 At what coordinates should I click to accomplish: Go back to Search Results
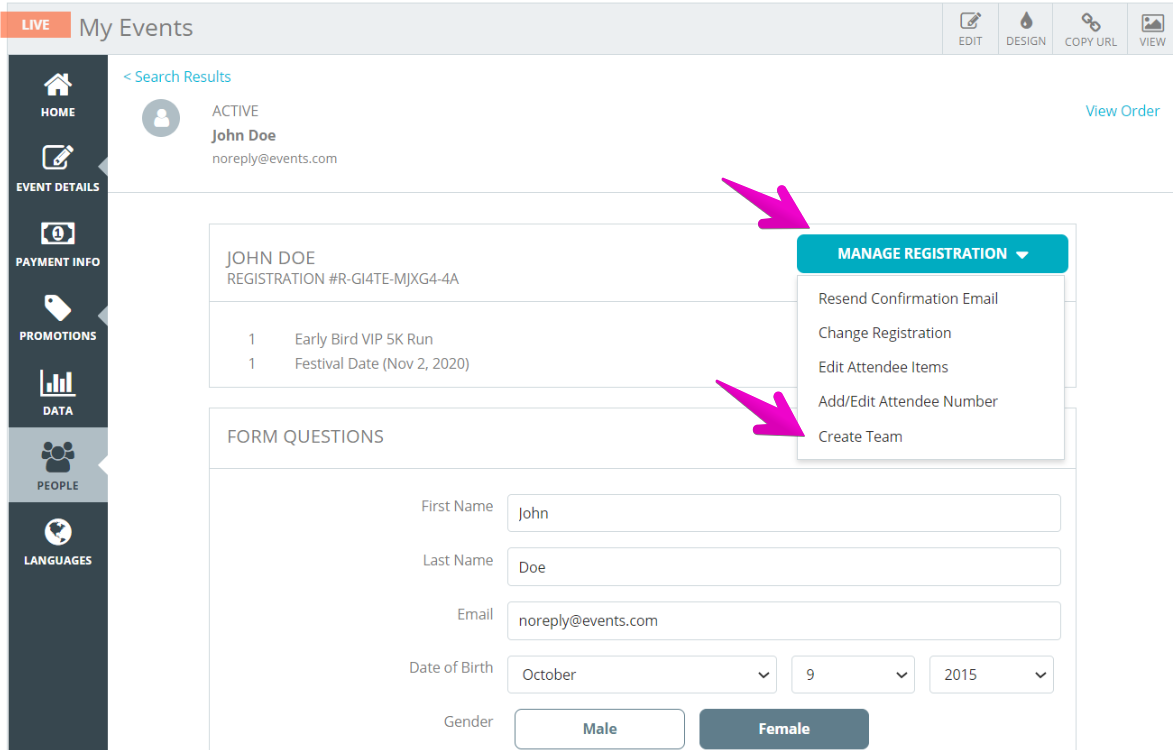tap(177, 76)
